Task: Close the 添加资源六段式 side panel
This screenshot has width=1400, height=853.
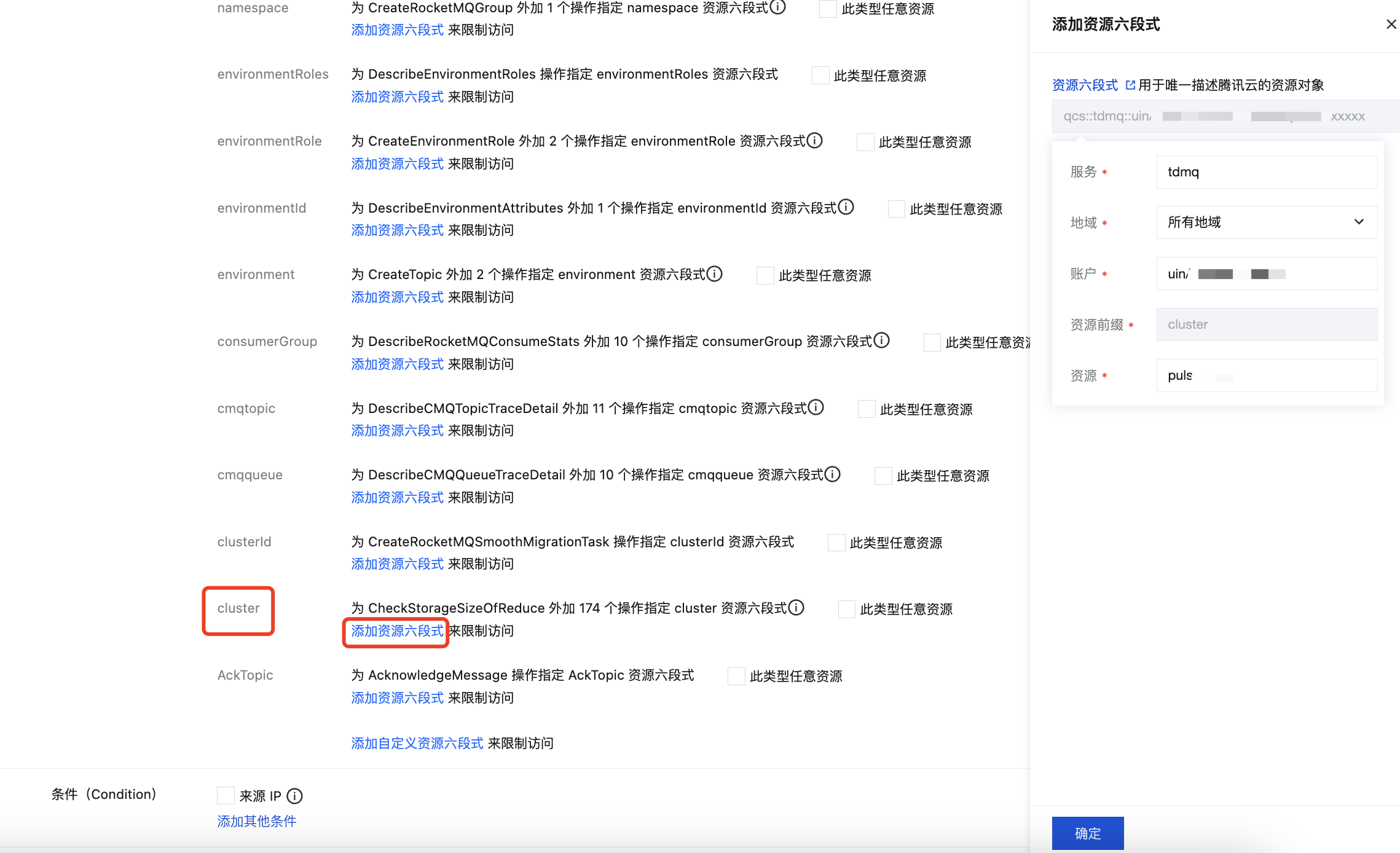Action: (1391, 25)
